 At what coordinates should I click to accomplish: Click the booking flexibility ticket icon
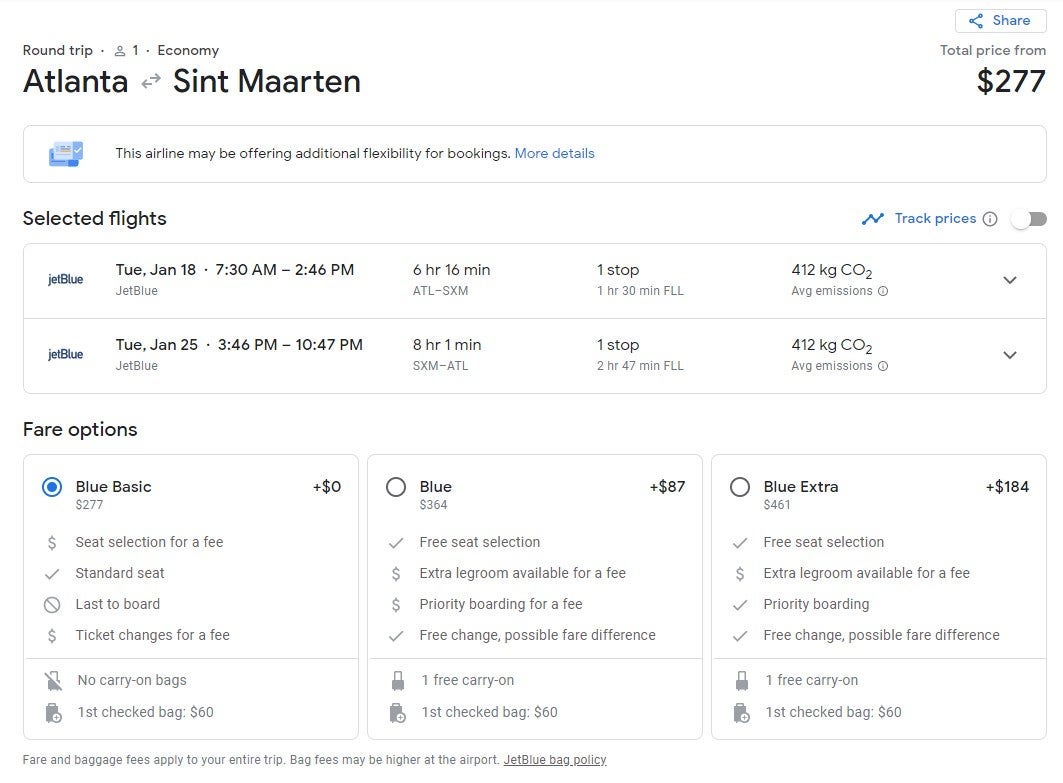[66, 154]
